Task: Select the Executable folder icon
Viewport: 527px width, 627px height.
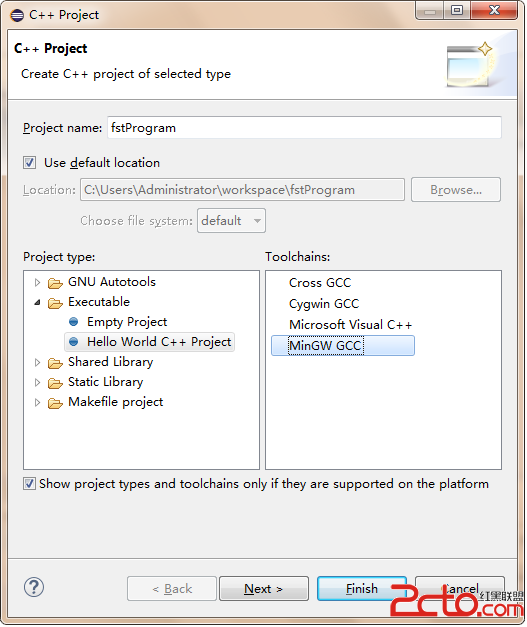Action: click(55, 303)
